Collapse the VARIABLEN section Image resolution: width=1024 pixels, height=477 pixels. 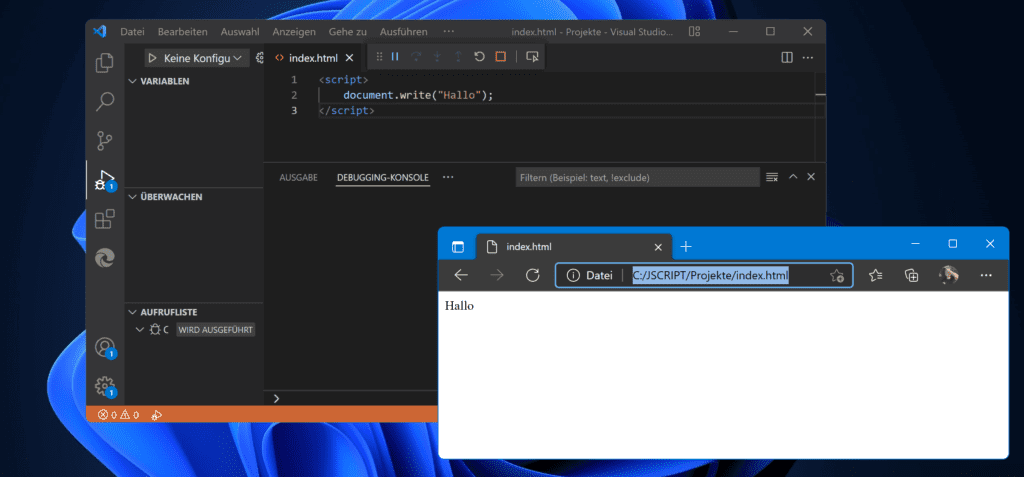pos(133,81)
